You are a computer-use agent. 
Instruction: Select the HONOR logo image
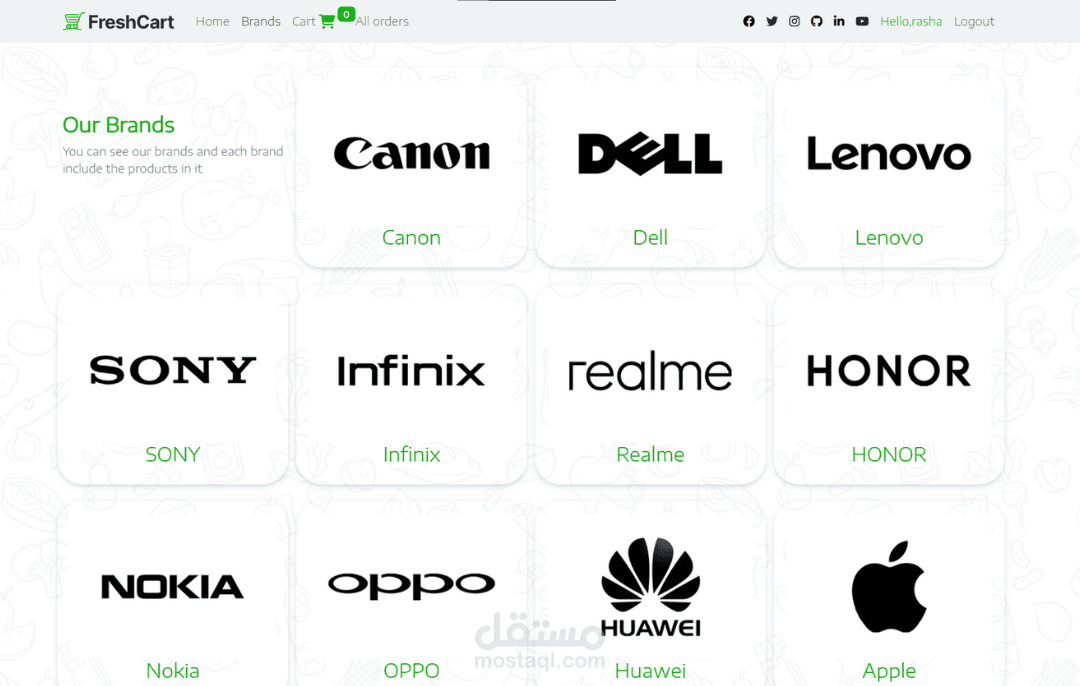(x=889, y=371)
